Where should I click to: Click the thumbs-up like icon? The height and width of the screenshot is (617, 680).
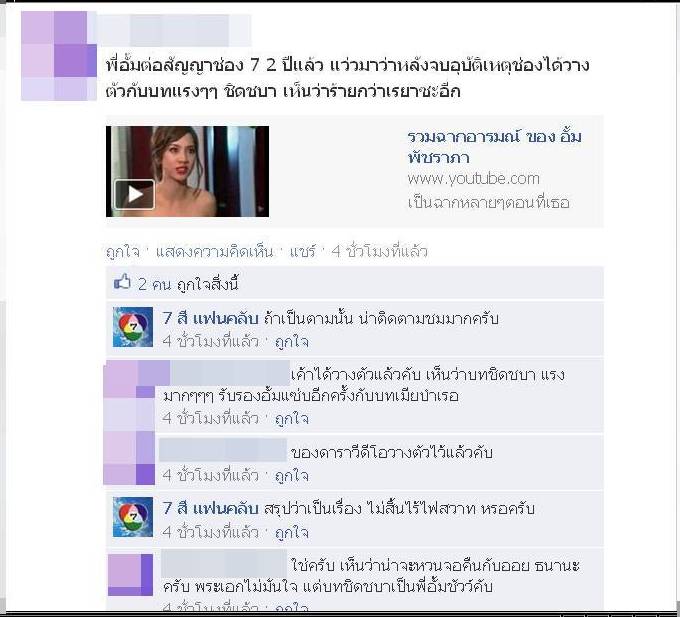click(x=122, y=282)
